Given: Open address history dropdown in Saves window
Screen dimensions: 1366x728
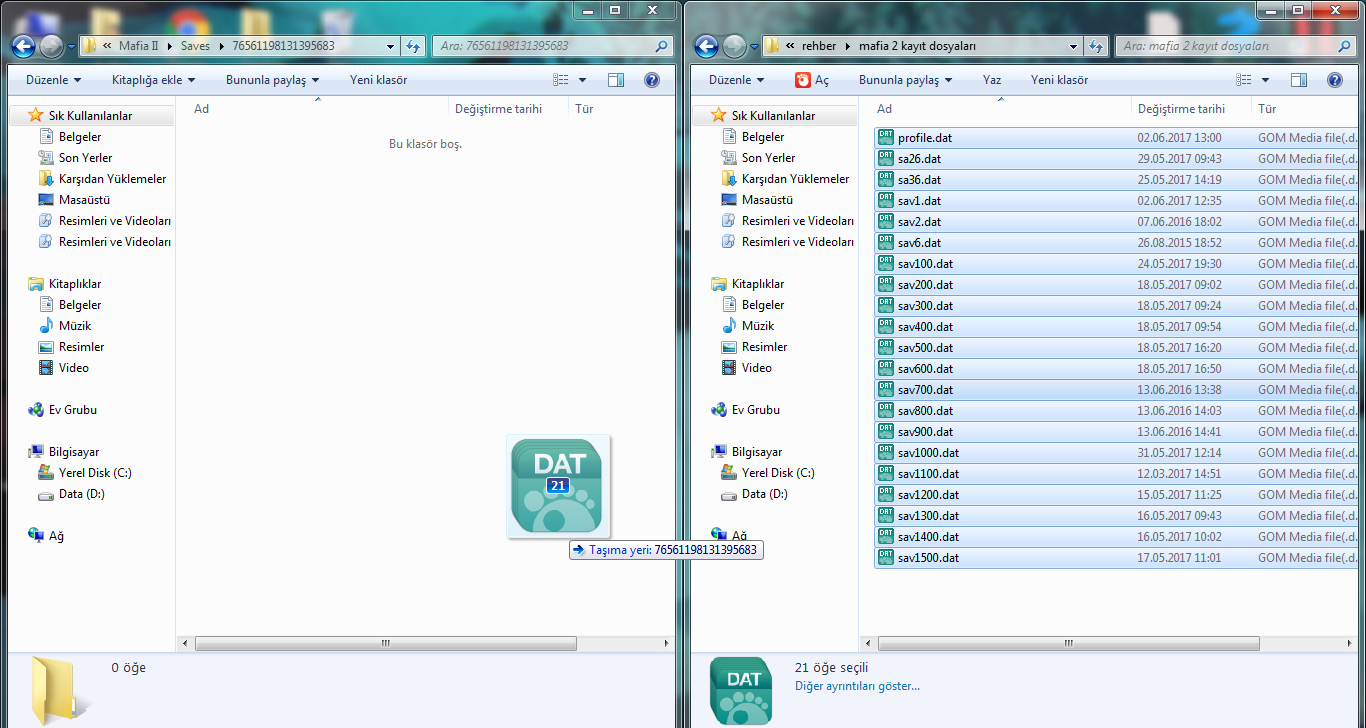Looking at the screenshot, I should [x=391, y=46].
